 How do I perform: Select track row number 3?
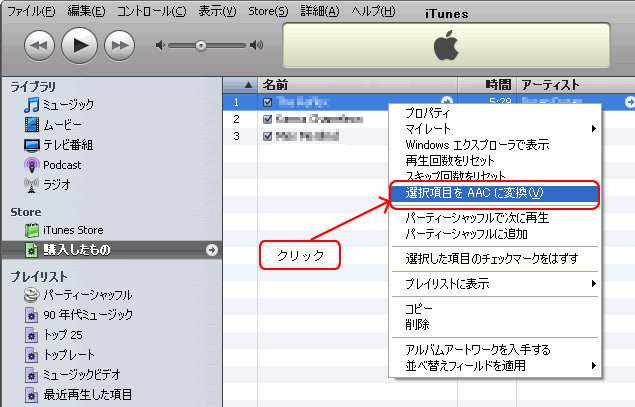pos(306,136)
